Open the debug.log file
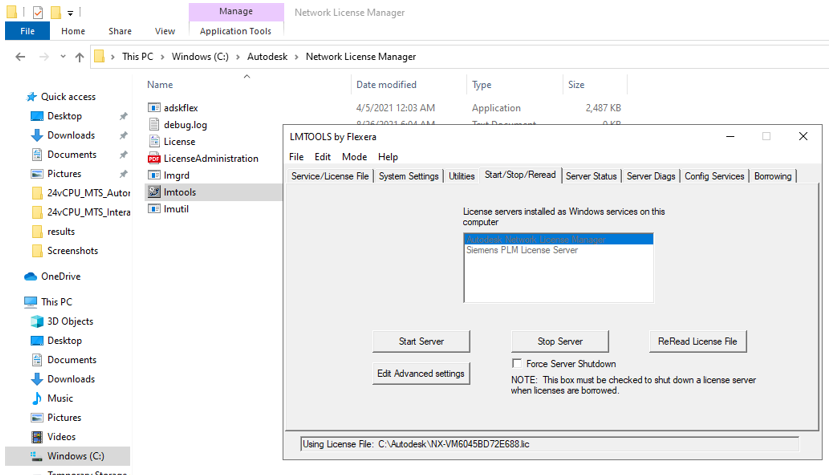Screen dimensions: 829x475 point(184,124)
